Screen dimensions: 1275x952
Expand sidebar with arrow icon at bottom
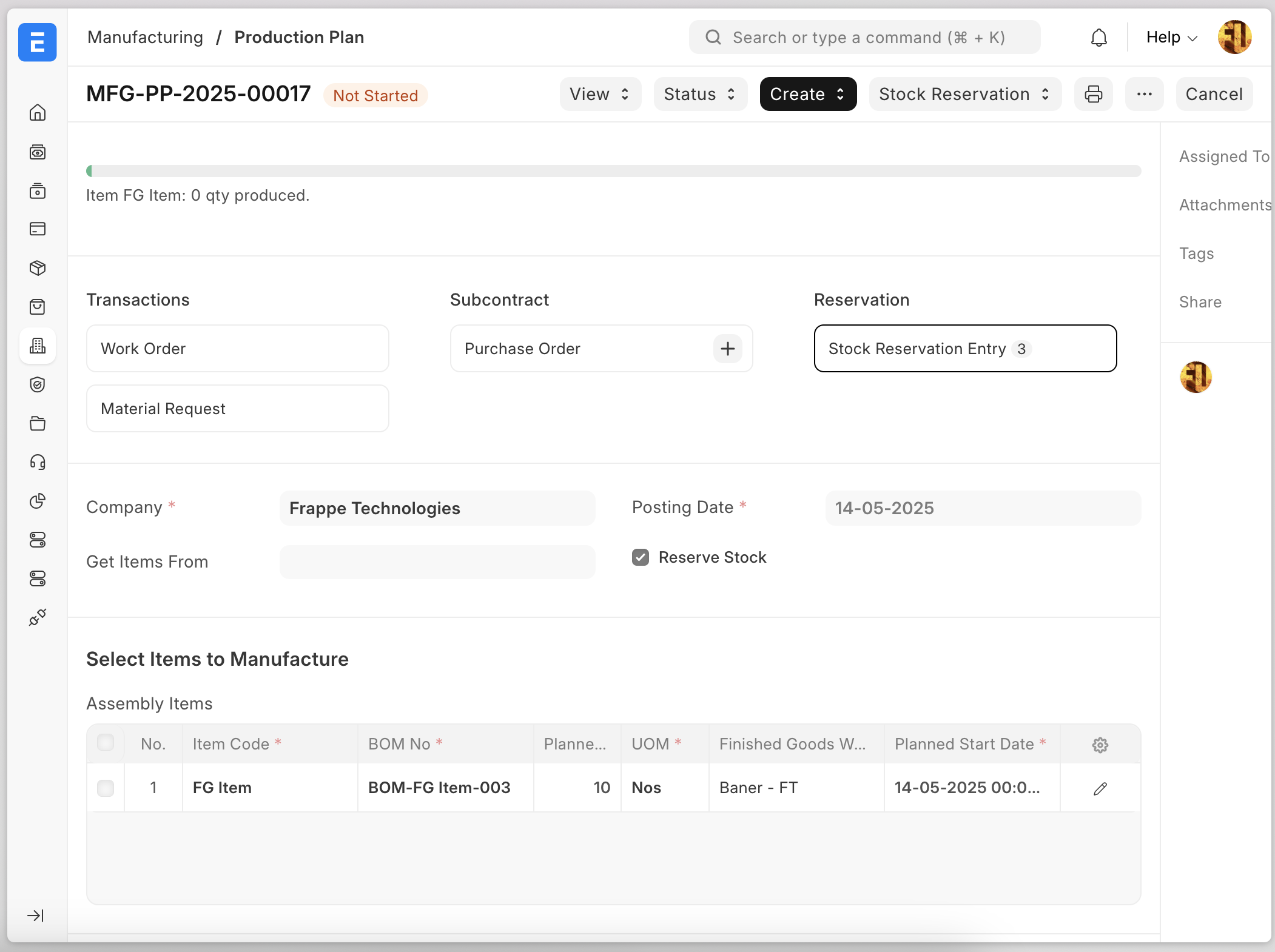[36, 916]
